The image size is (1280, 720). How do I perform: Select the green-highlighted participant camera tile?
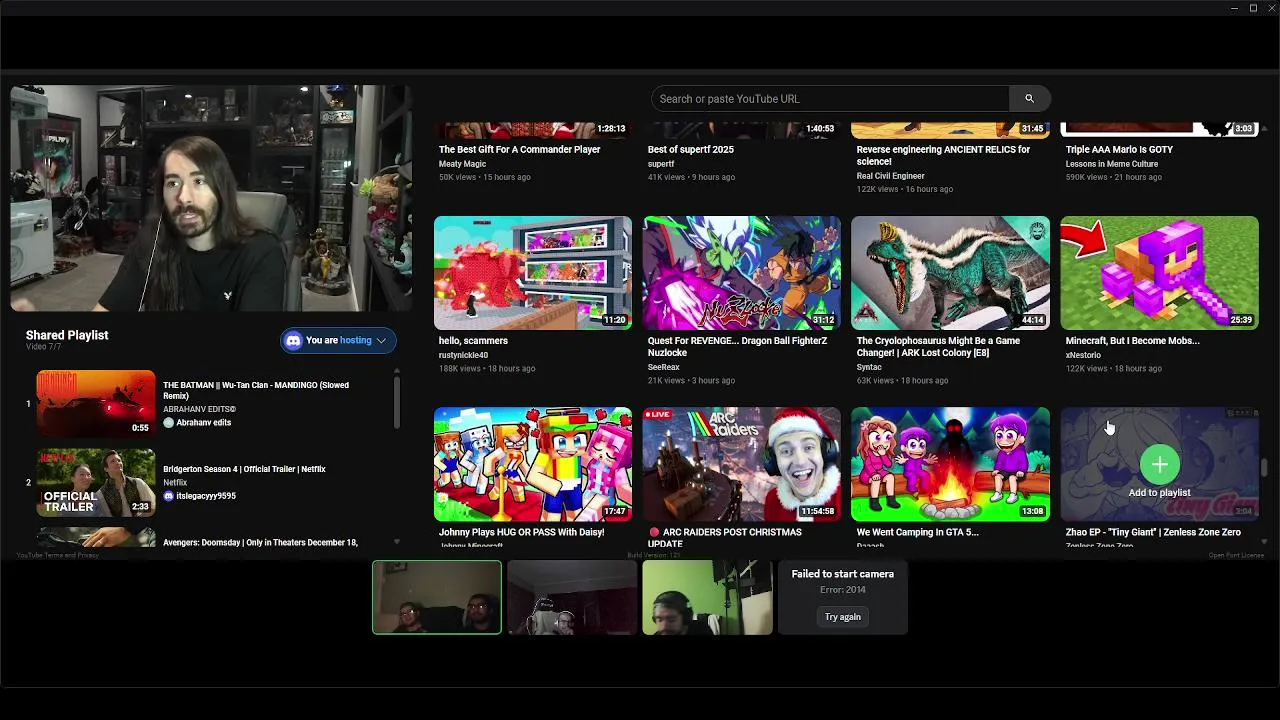(x=437, y=597)
